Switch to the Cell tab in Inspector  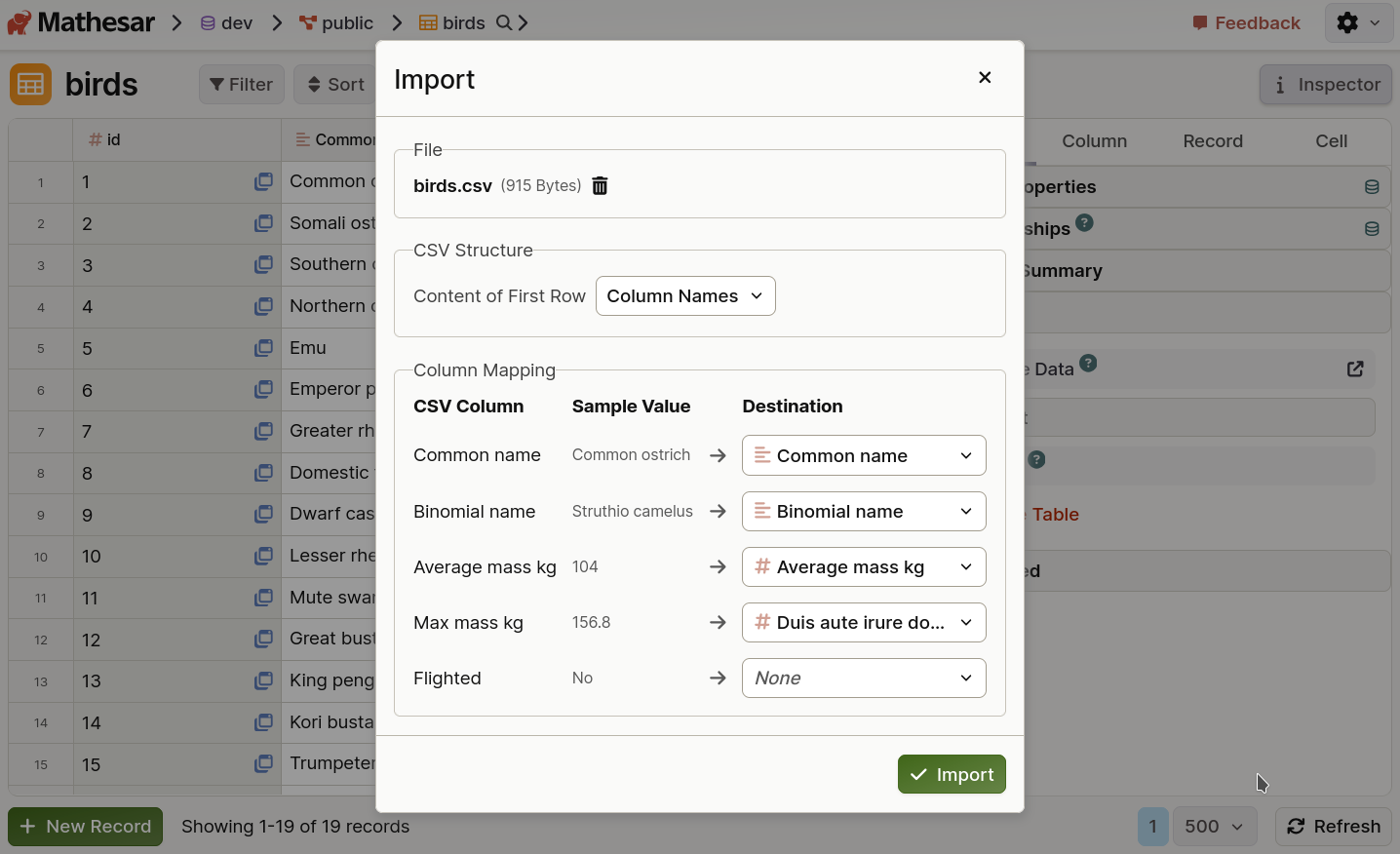click(1331, 141)
